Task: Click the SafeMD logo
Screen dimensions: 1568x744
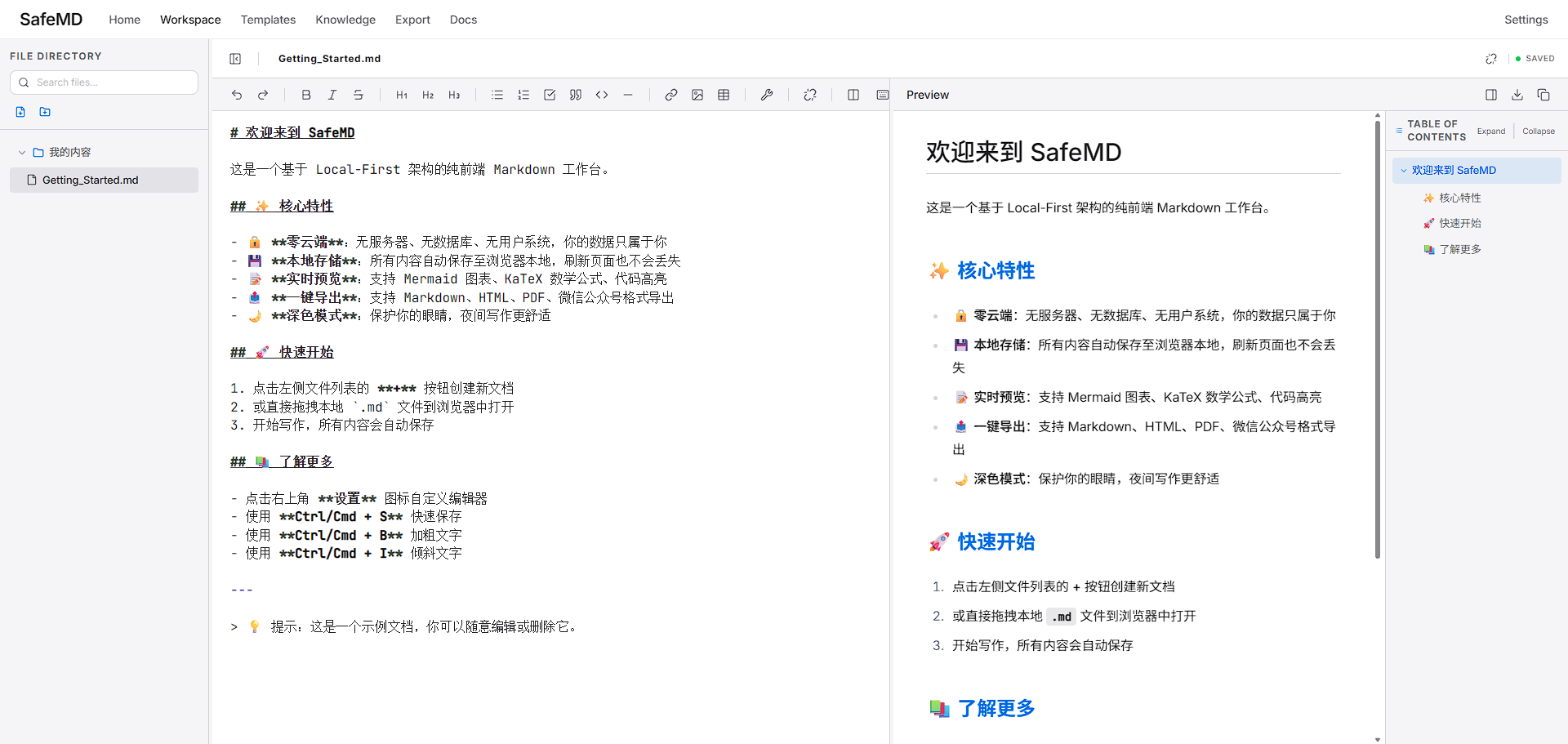Action: 51,19
